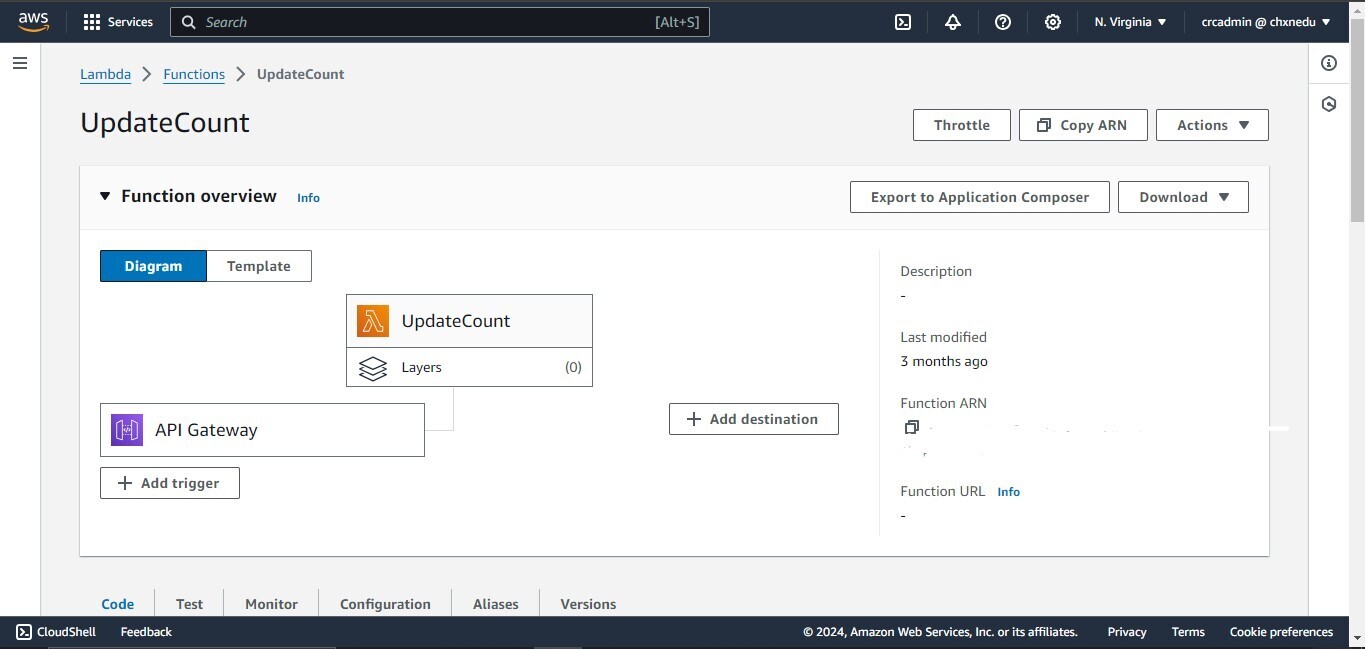Open the Monitor tab
The width and height of the screenshot is (1365, 649).
pyautogui.click(x=271, y=604)
